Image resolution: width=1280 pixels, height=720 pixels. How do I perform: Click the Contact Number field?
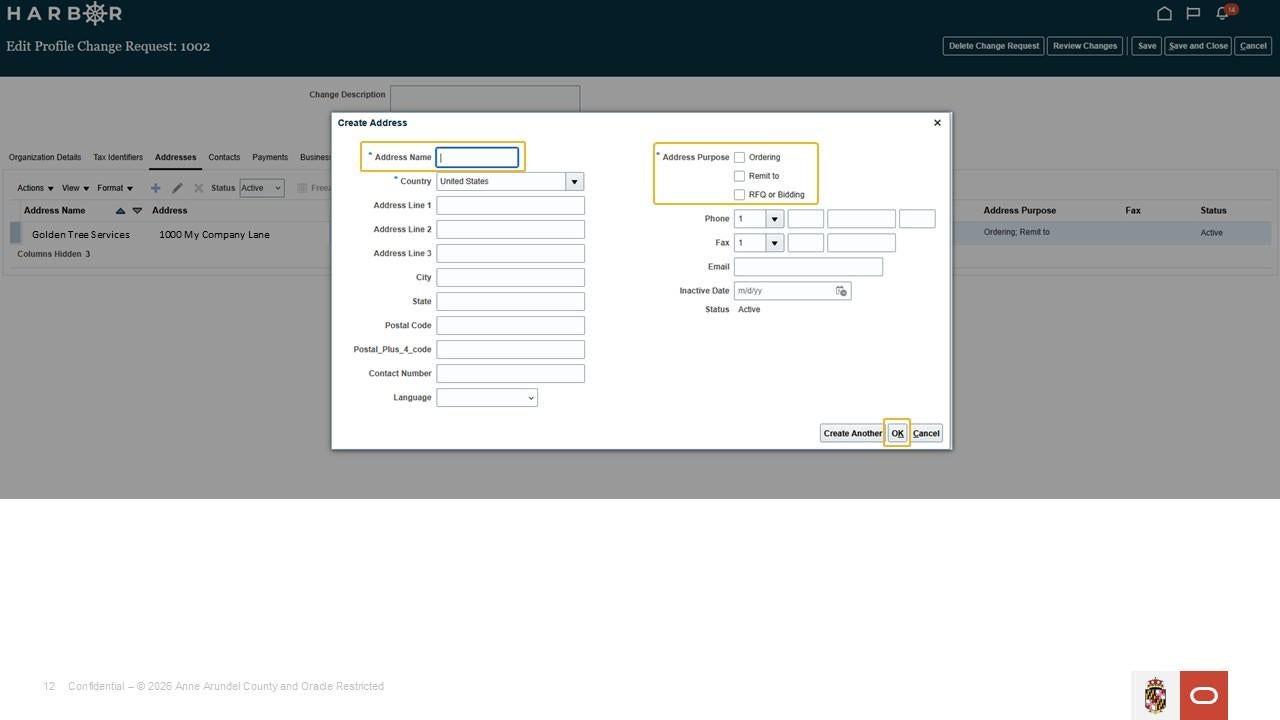tap(510, 373)
